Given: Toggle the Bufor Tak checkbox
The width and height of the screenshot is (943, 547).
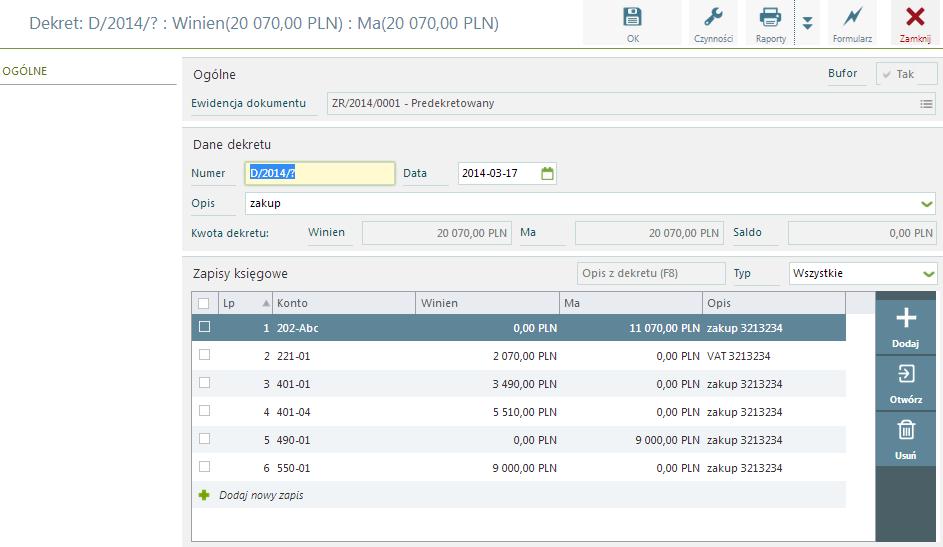Looking at the screenshot, I should click(x=906, y=74).
